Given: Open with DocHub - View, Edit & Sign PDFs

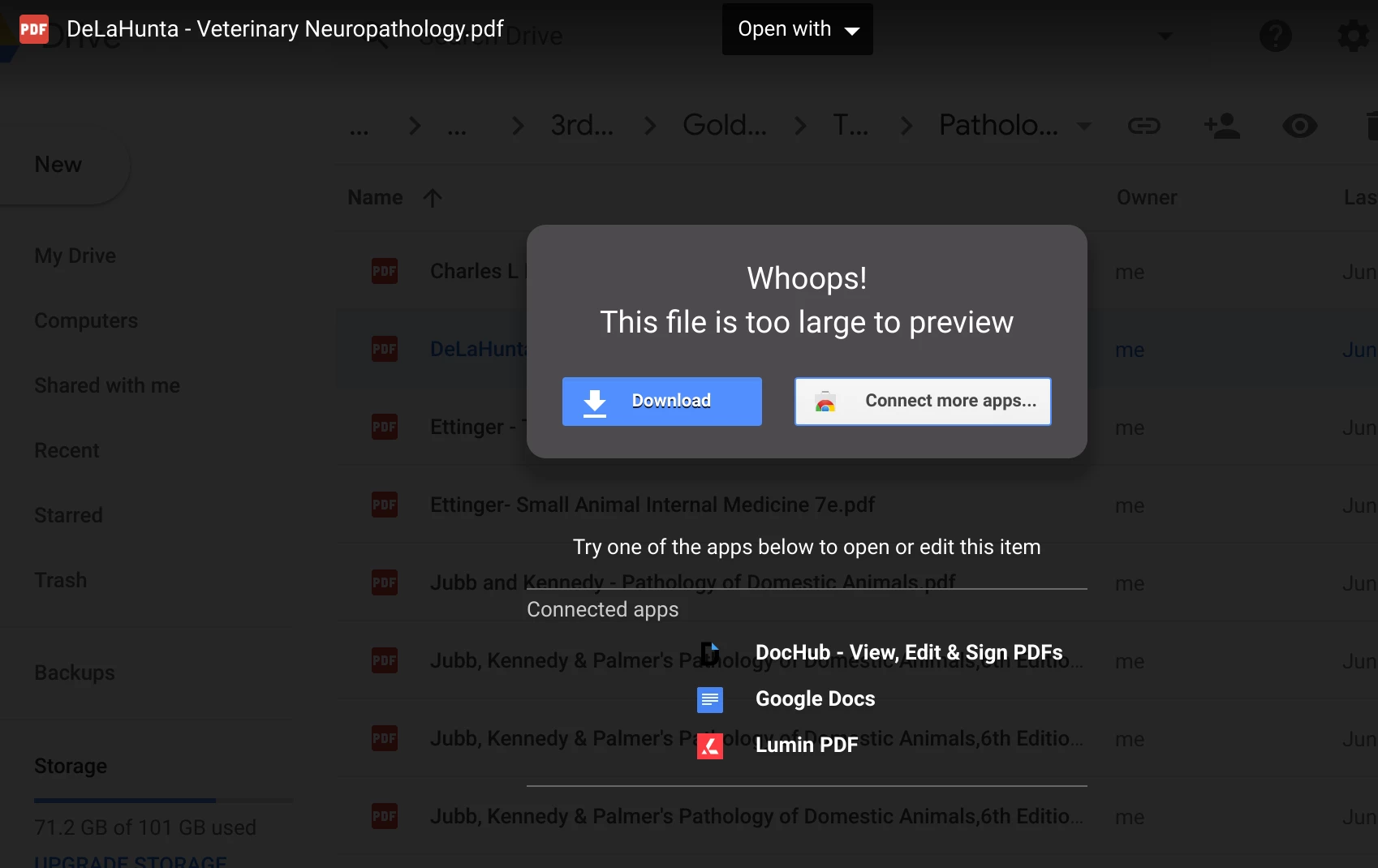Looking at the screenshot, I should pyautogui.click(x=909, y=652).
